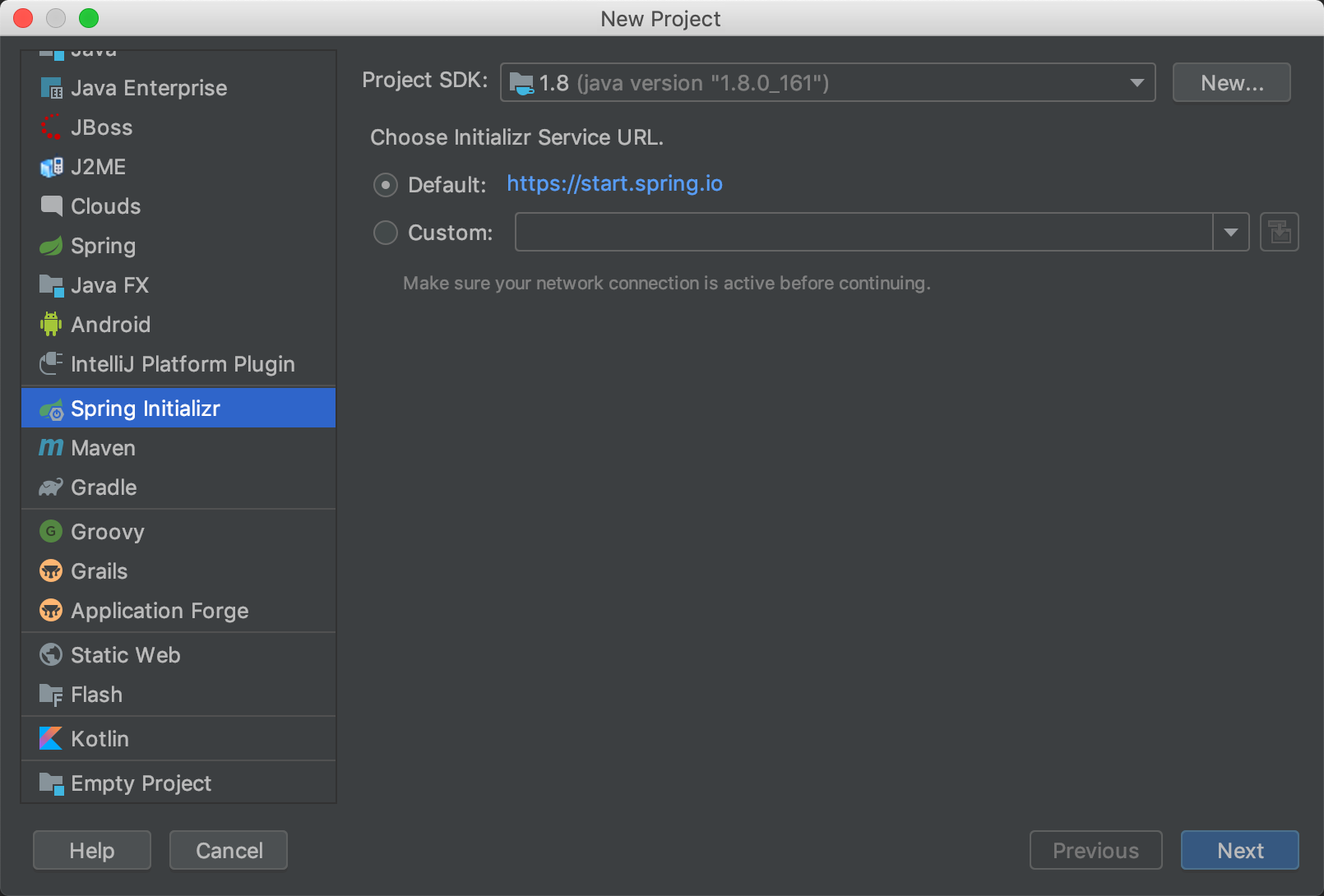The height and width of the screenshot is (896, 1324).
Task: Expand the Custom URL history dropdown arrow
Action: 1230,233
